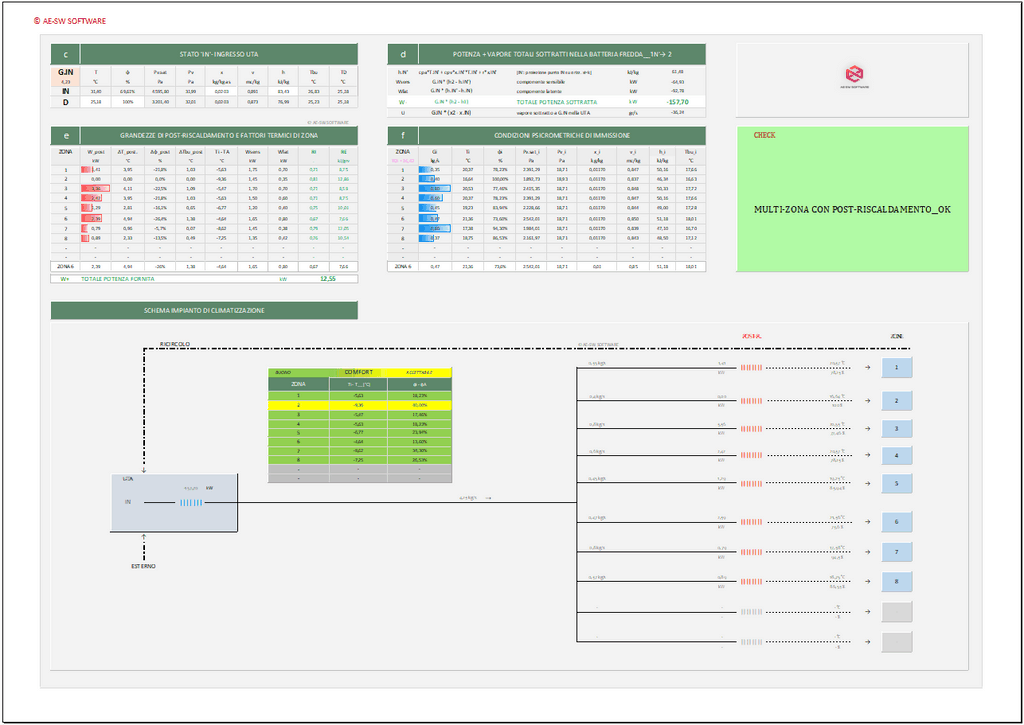The image size is (1024, 725).
Task: Select the zone 5 blue box
Action: pos(897,484)
